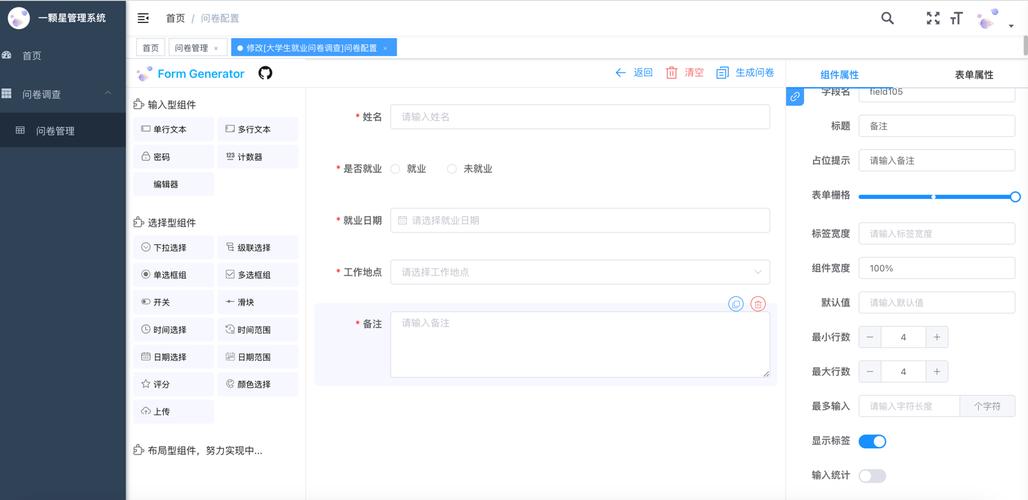Add a 颜色选择 component
Image resolution: width=1028 pixels, height=500 pixels.
(x=258, y=385)
